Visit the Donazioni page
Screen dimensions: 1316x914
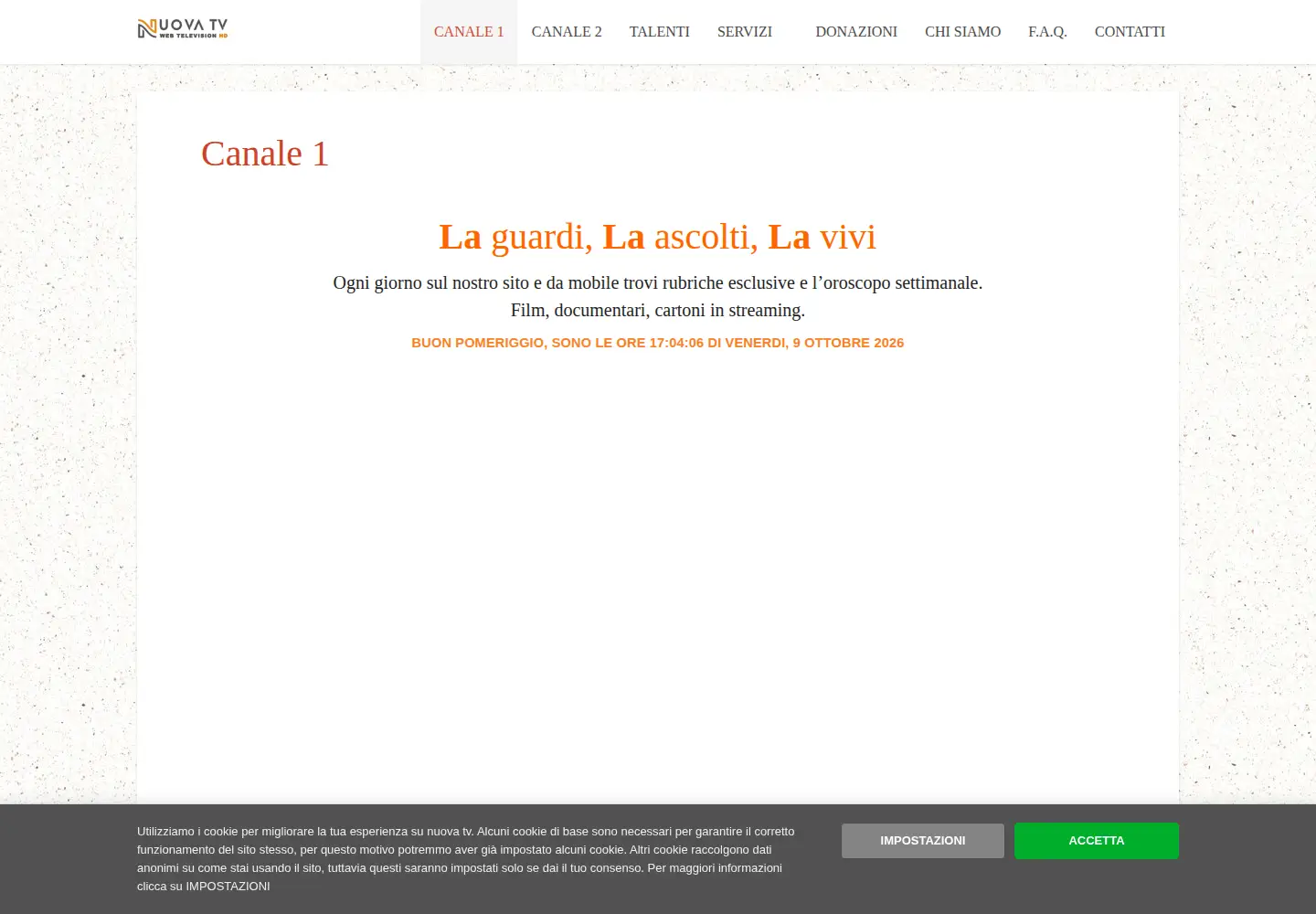856,32
